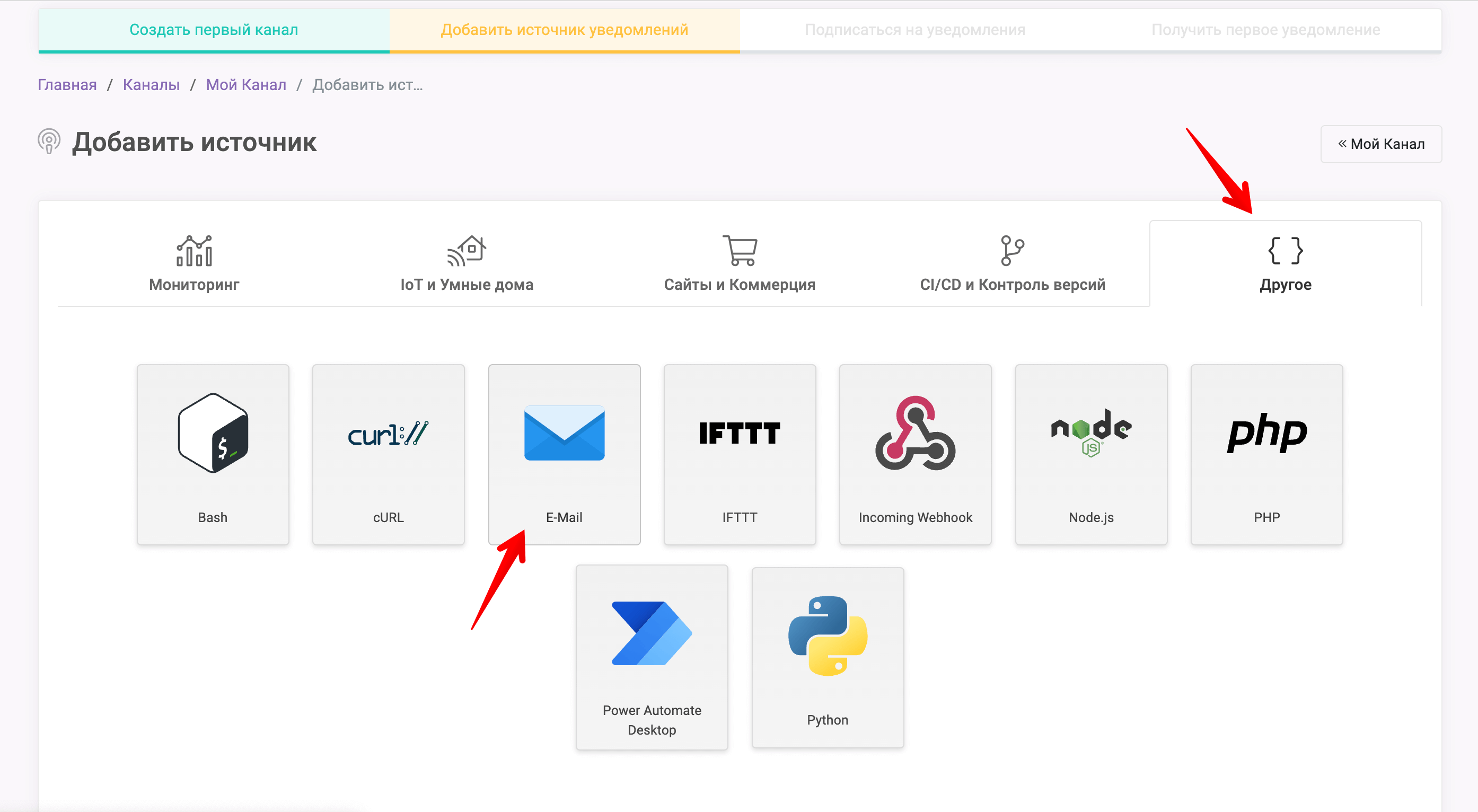Click the shopping cart icon
Viewport: 1478px width, 812px height.
pos(740,251)
